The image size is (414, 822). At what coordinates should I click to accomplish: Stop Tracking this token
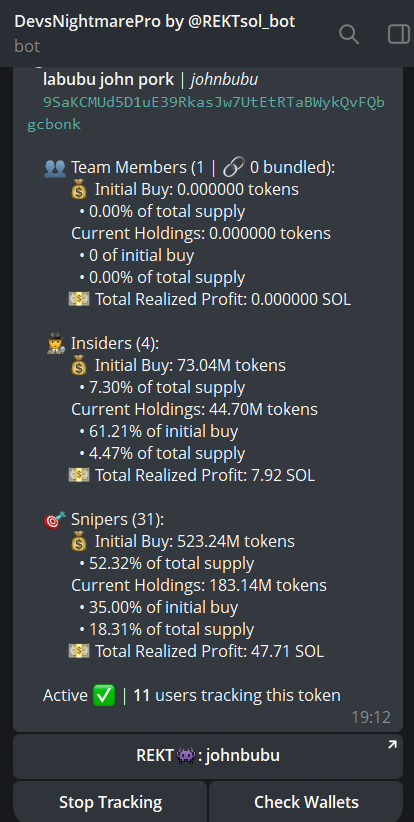click(x=110, y=802)
